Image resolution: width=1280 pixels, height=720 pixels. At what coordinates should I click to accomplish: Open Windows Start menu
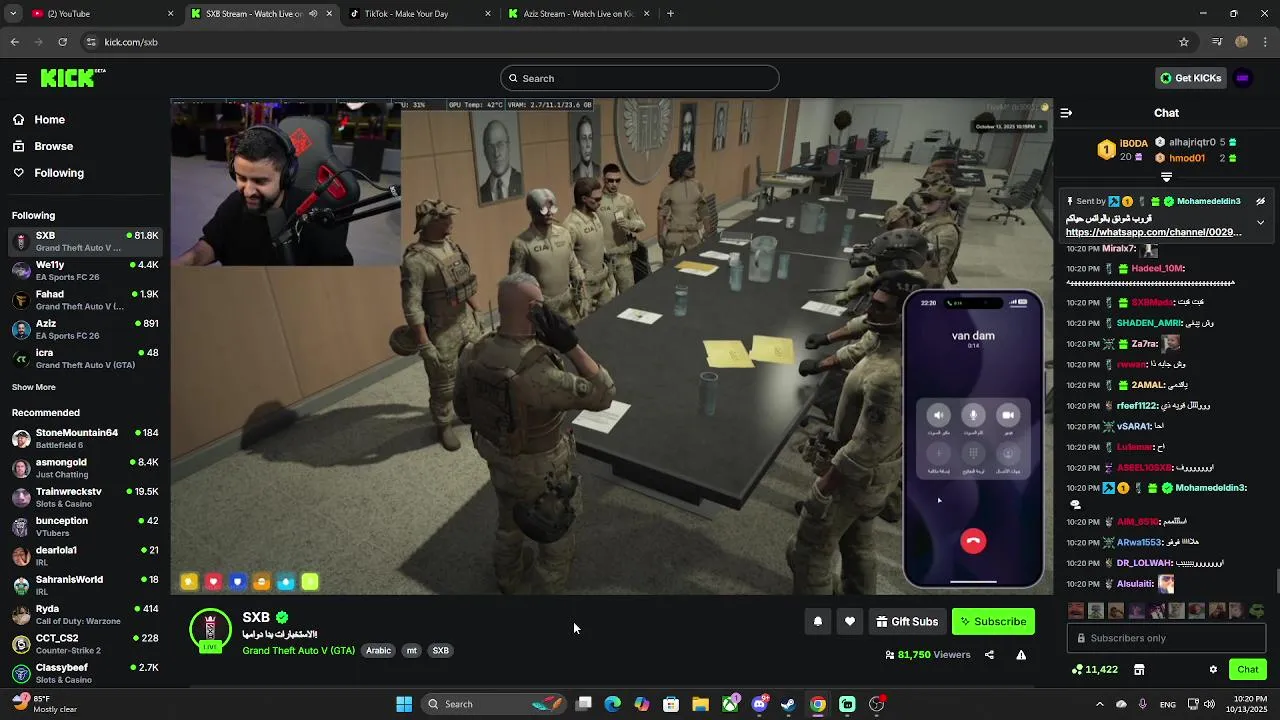(404, 704)
